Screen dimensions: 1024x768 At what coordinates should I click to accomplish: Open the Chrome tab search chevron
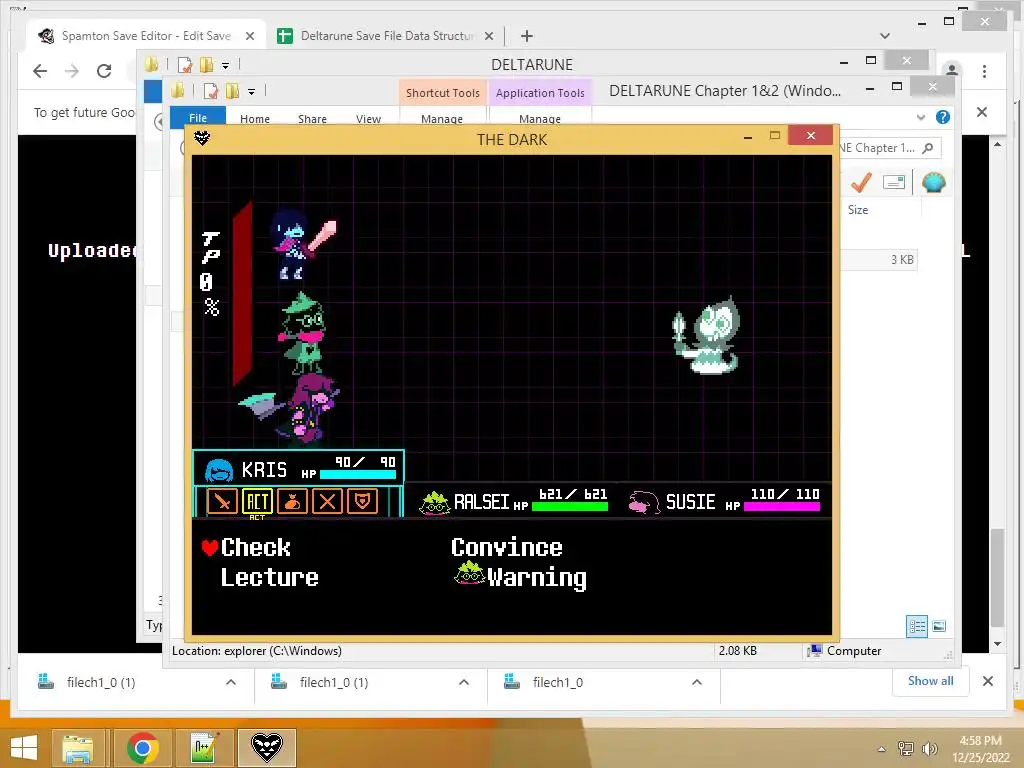point(885,36)
